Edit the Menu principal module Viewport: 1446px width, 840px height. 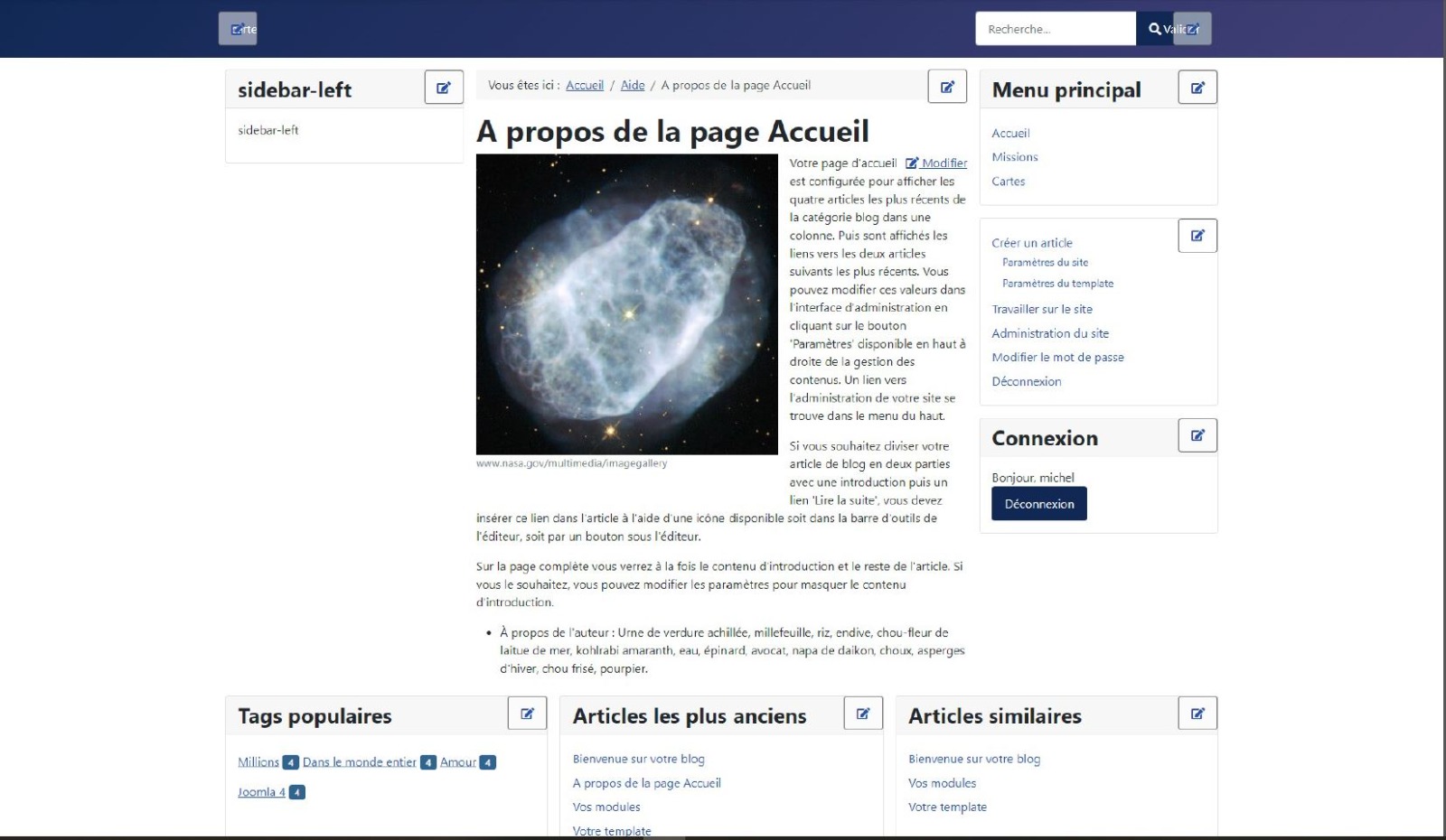pos(1197,88)
